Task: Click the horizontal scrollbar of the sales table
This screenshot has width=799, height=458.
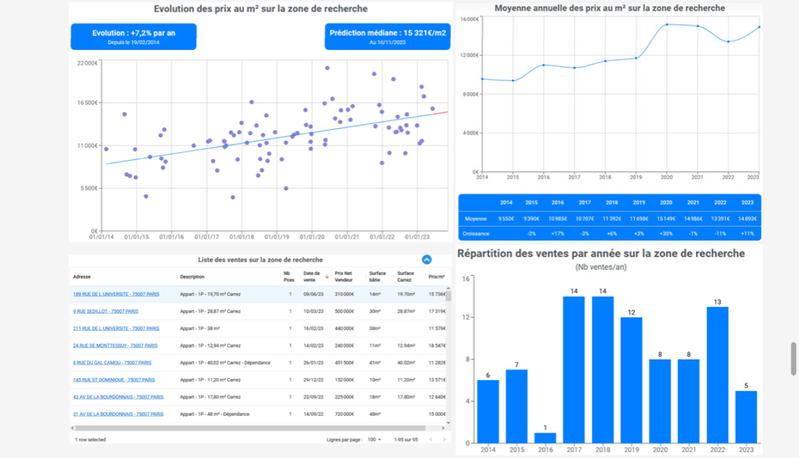Action: [200, 428]
